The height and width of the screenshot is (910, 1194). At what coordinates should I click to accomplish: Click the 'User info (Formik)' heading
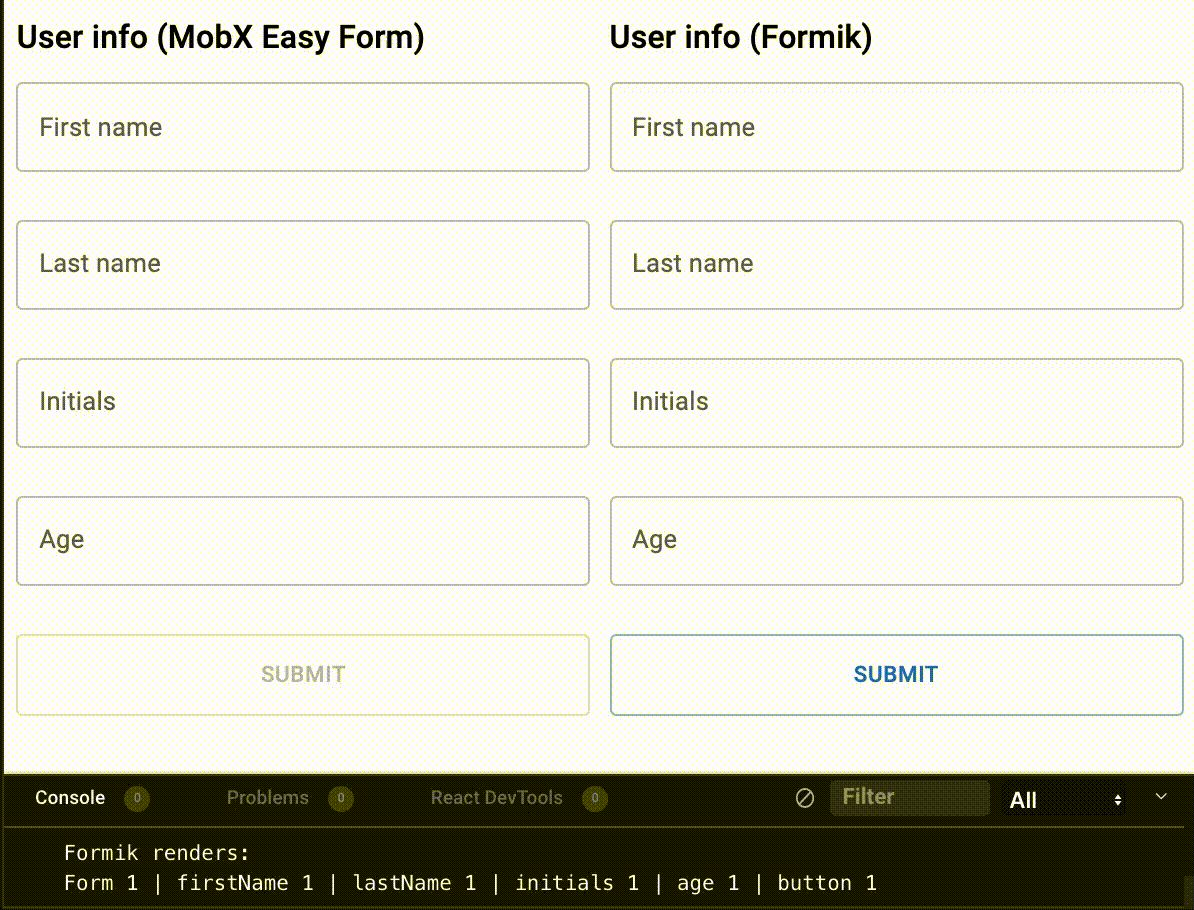tap(741, 37)
